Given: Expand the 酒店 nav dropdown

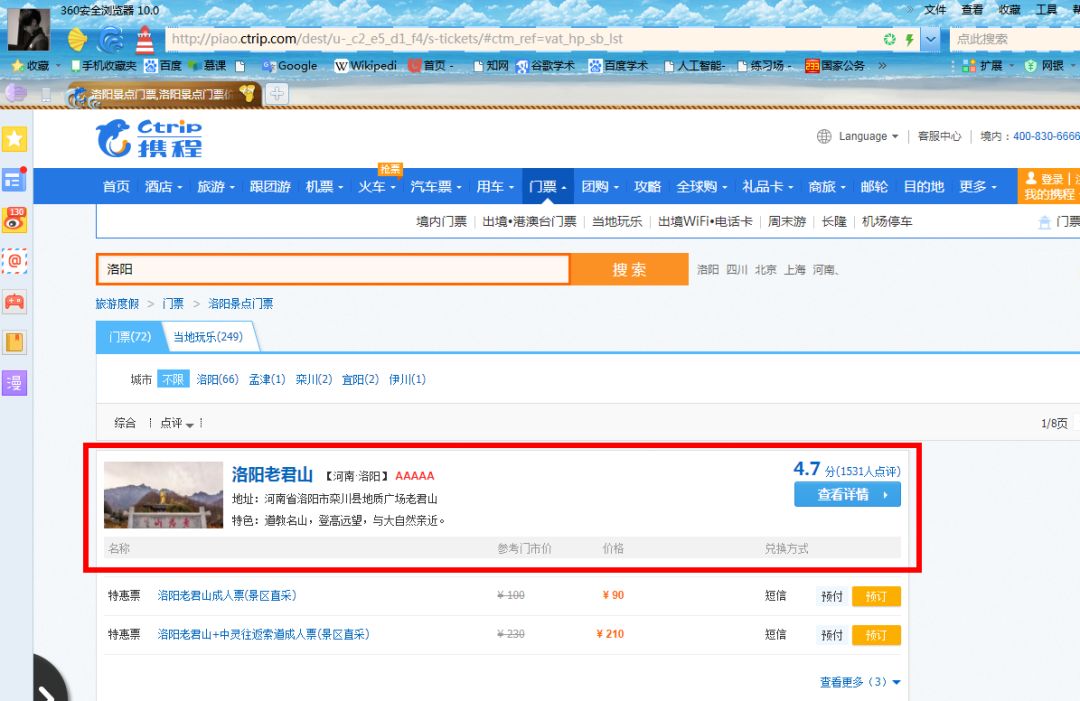Looking at the screenshot, I should tap(180, 187).
